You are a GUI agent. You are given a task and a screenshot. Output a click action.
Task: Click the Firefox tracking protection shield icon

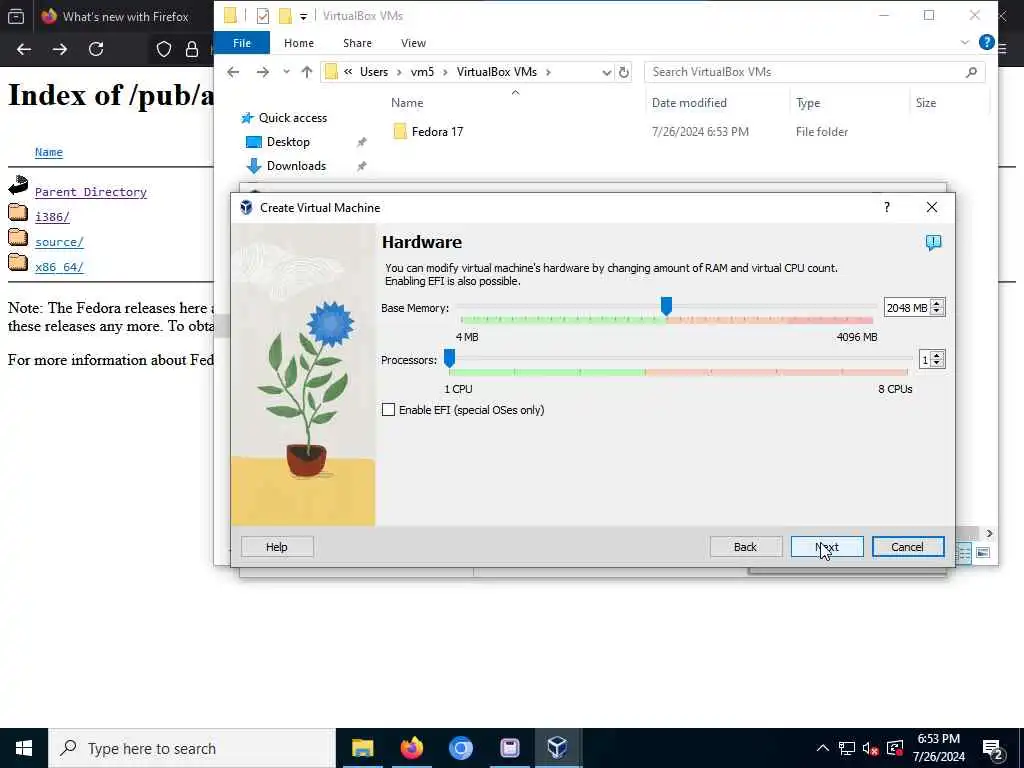tap(164, 49)
